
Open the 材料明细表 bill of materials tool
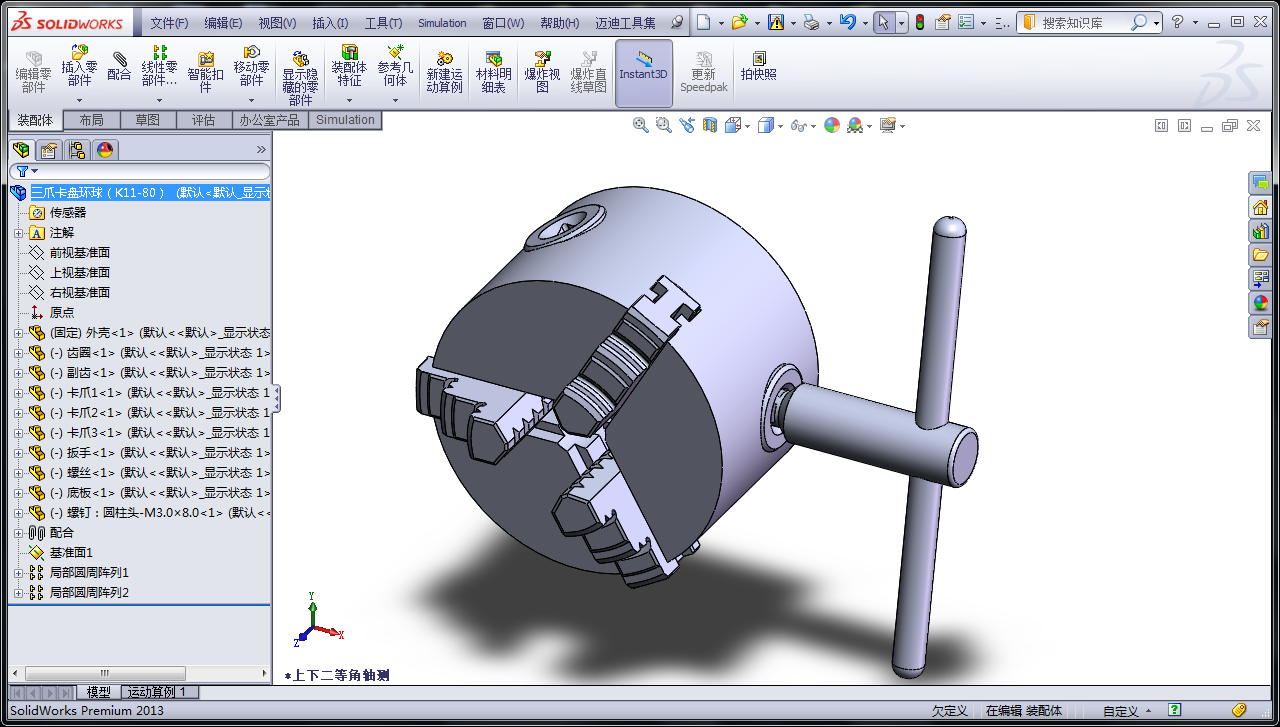coord(493,72)
